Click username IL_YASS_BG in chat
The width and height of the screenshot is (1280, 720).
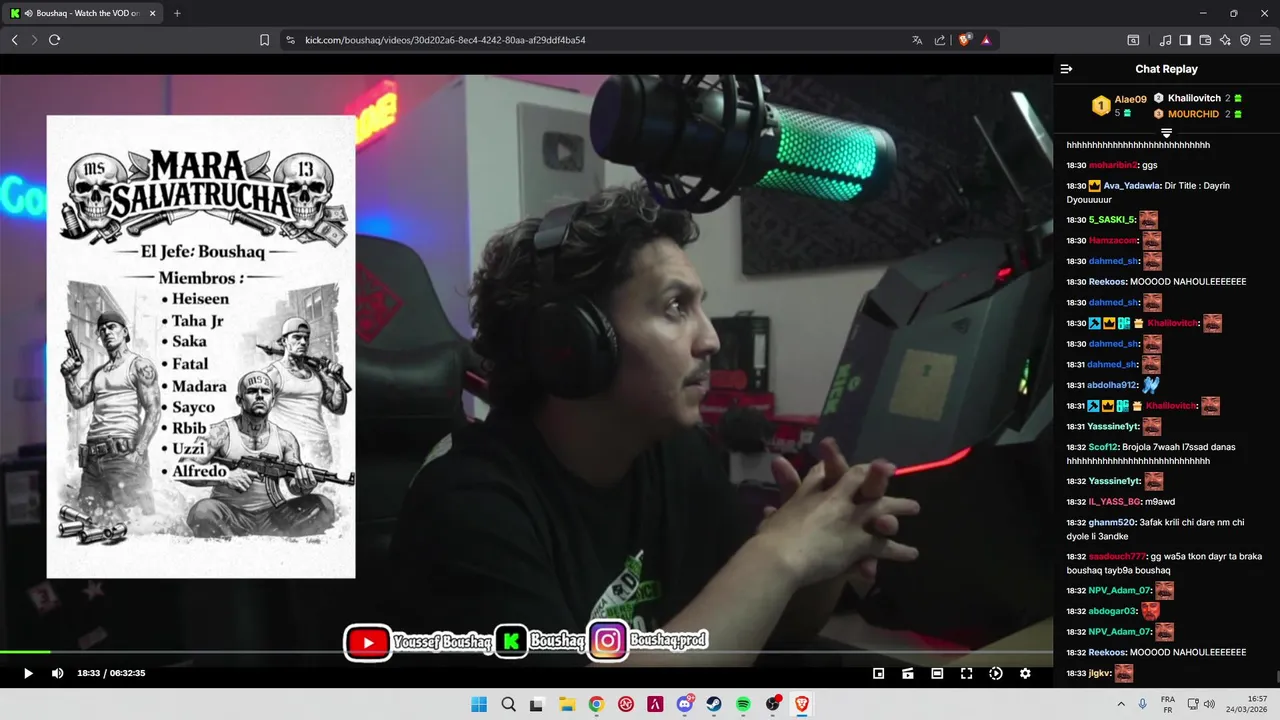[x=1115, y=502]
